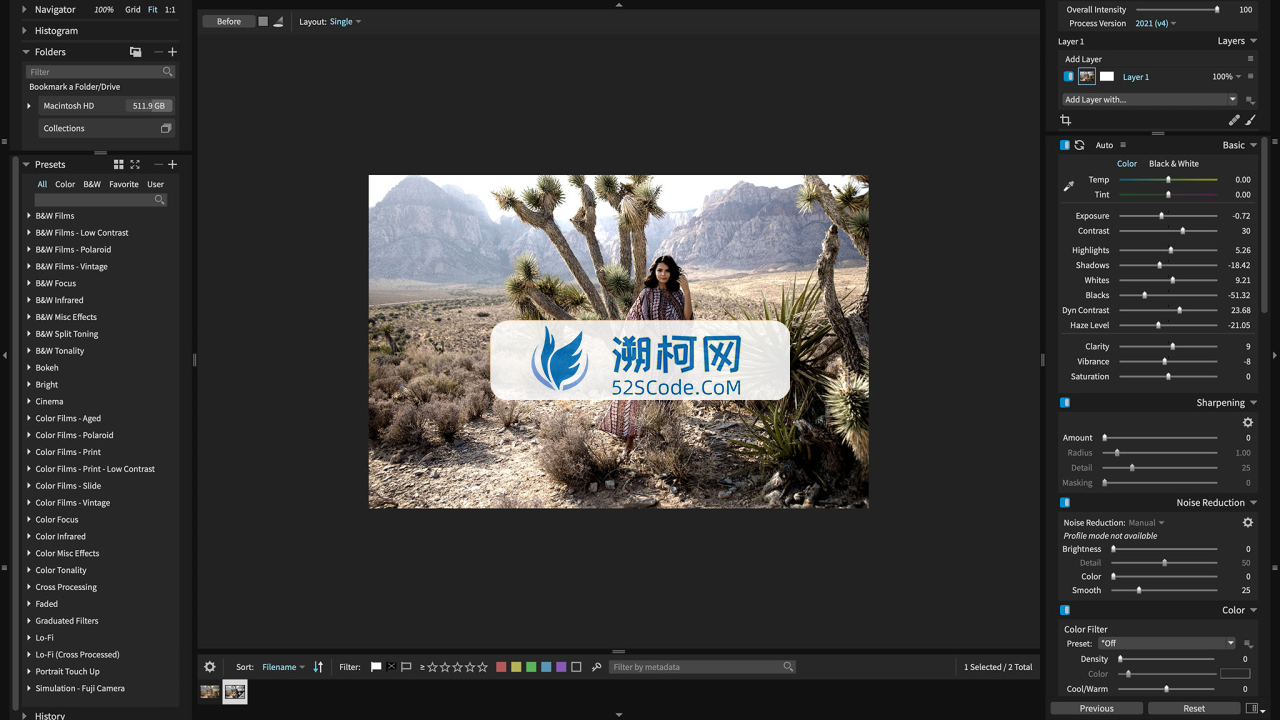Open filmstrip settings gear
Screen dimensions: 1280x720
coord(209,667)
